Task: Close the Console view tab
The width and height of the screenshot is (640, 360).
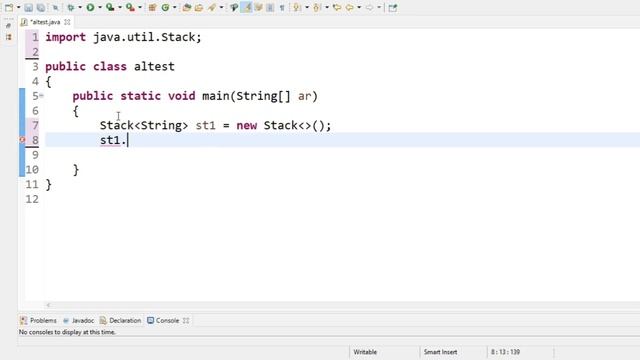Action: click(x=186, y=320)
